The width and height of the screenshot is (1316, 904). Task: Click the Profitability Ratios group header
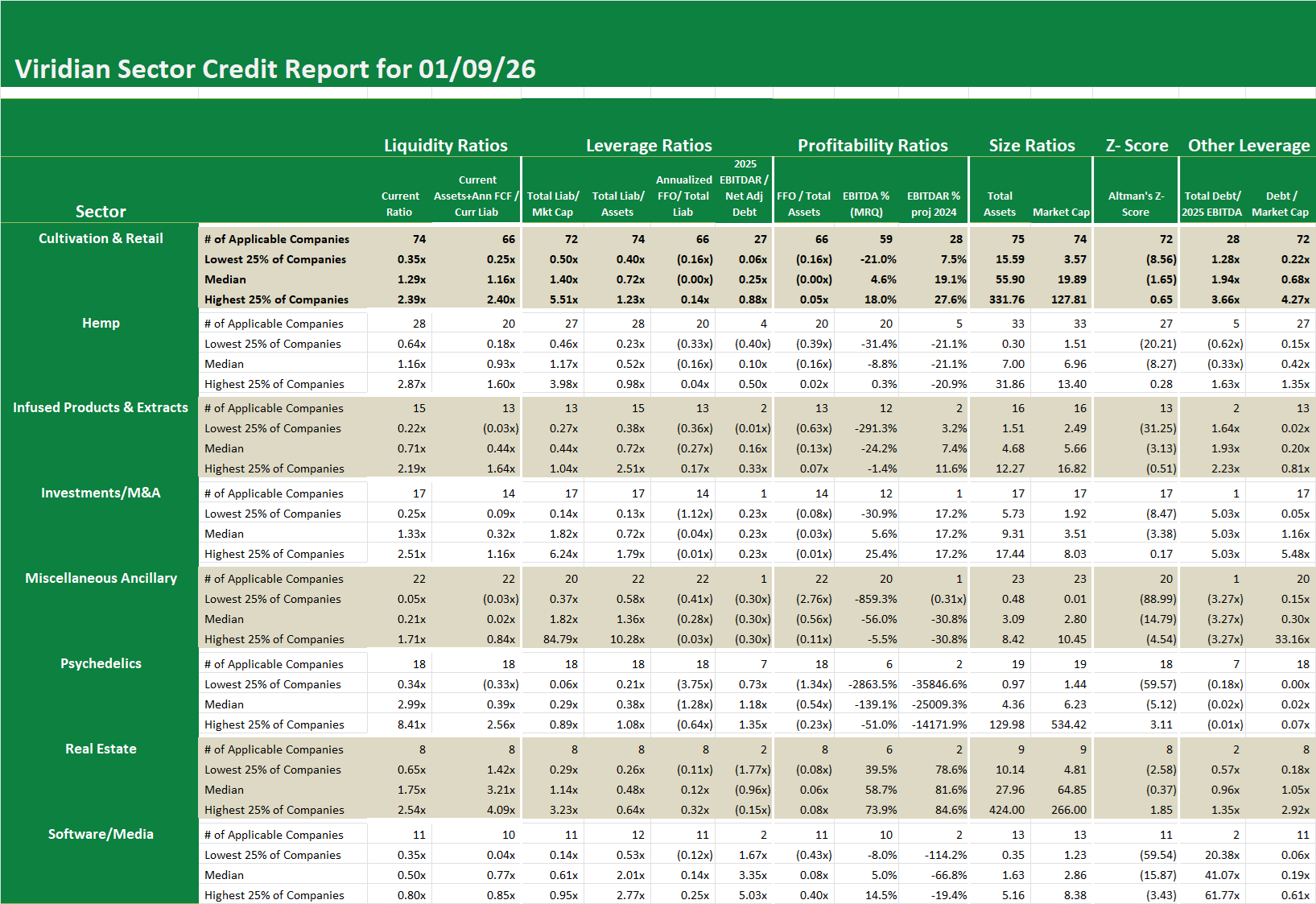point(873,146)
